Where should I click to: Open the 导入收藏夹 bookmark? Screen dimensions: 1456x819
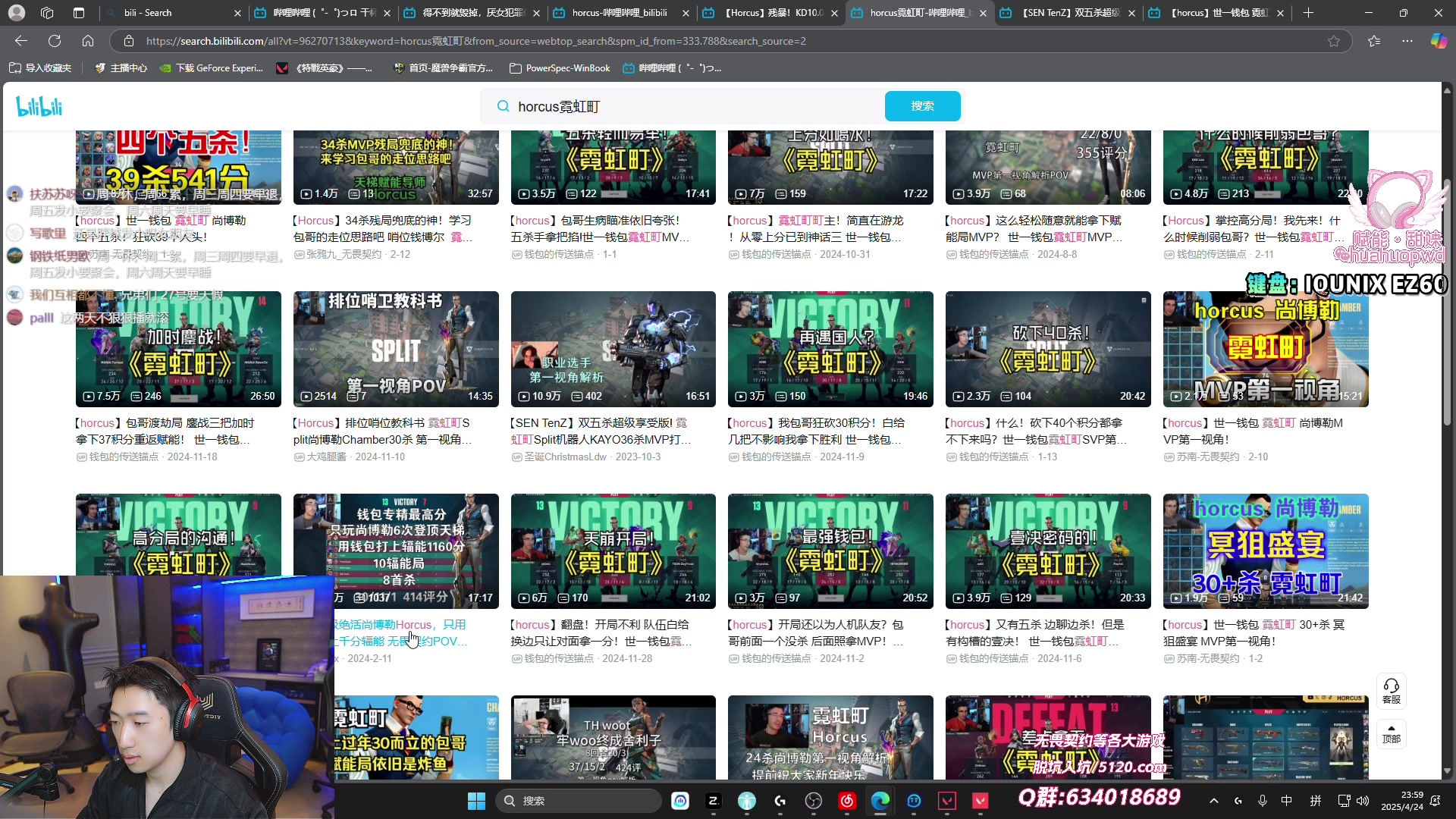40,68
